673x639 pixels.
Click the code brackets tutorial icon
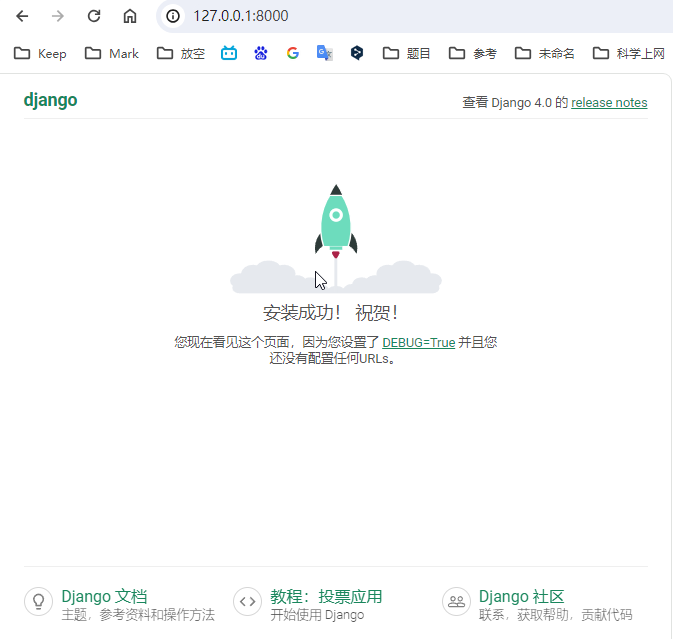click(x=248, y=602)
